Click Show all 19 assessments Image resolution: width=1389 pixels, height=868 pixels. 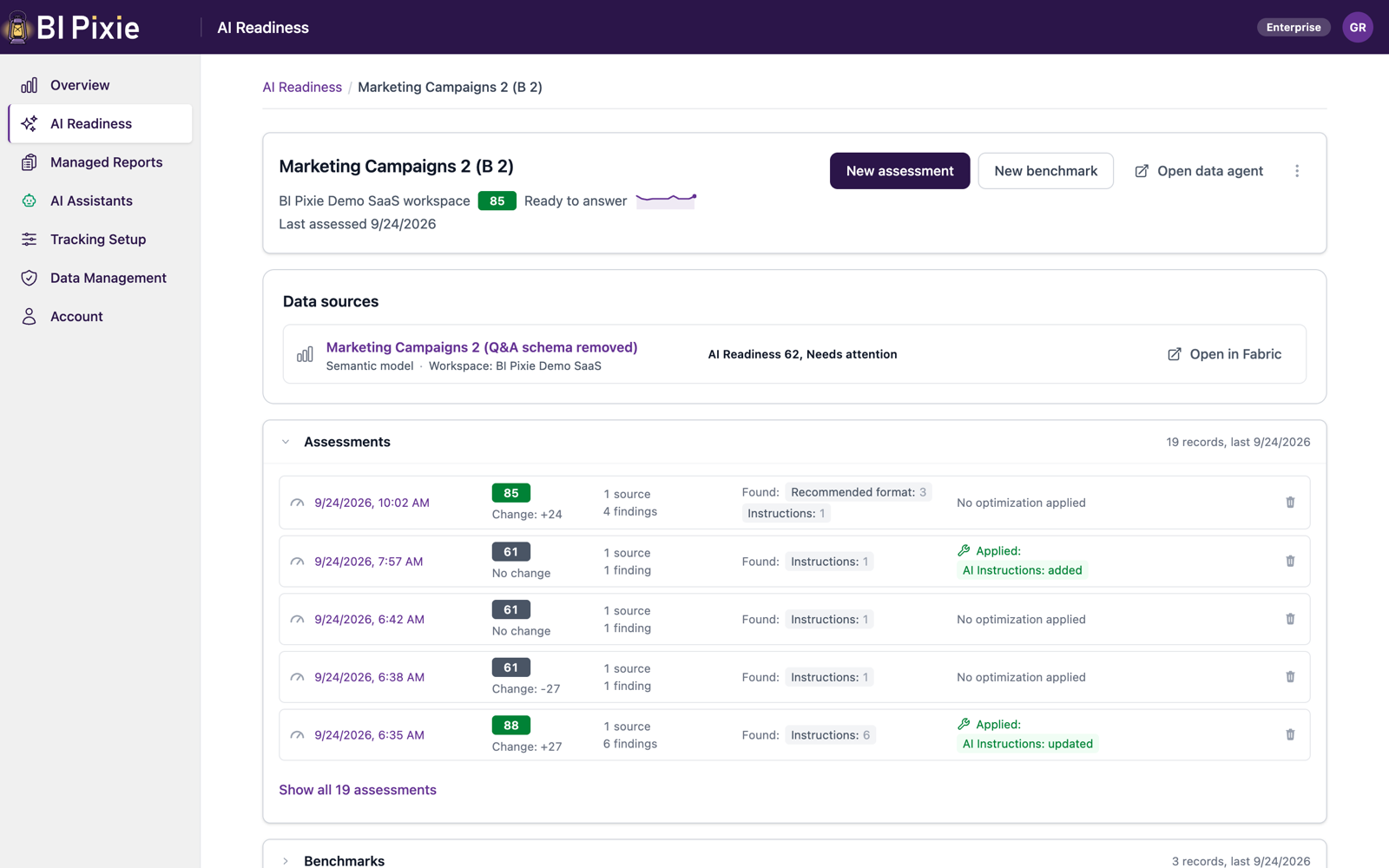click(358, 790)
